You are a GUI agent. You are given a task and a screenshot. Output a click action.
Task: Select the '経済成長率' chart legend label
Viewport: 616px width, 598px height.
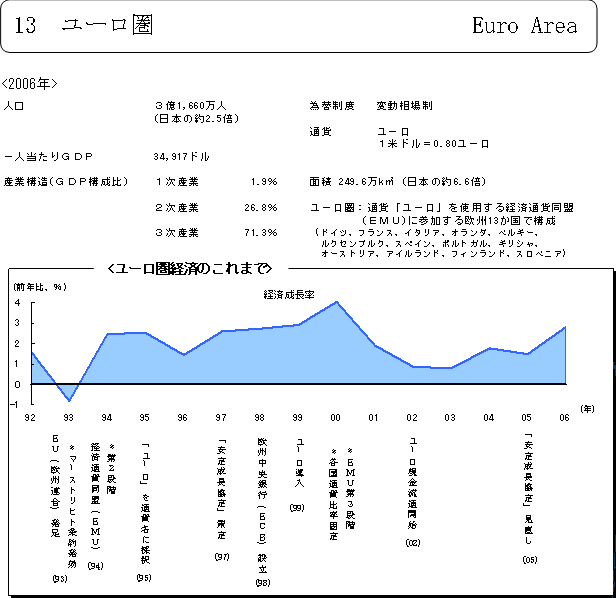click(289, 294)
